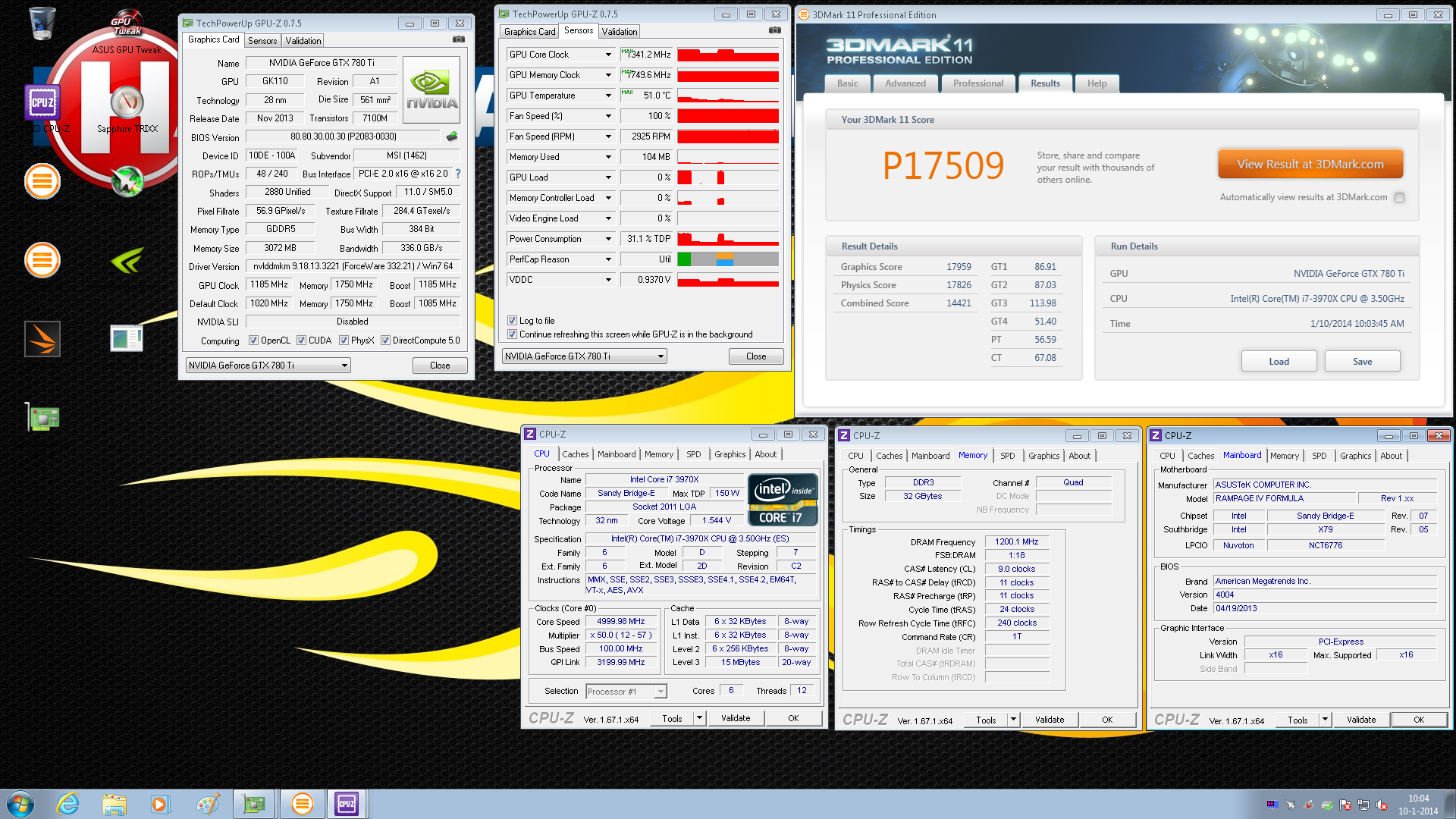
Task: Switch to GPU-Z taskbar button
Action: (253, 804)
